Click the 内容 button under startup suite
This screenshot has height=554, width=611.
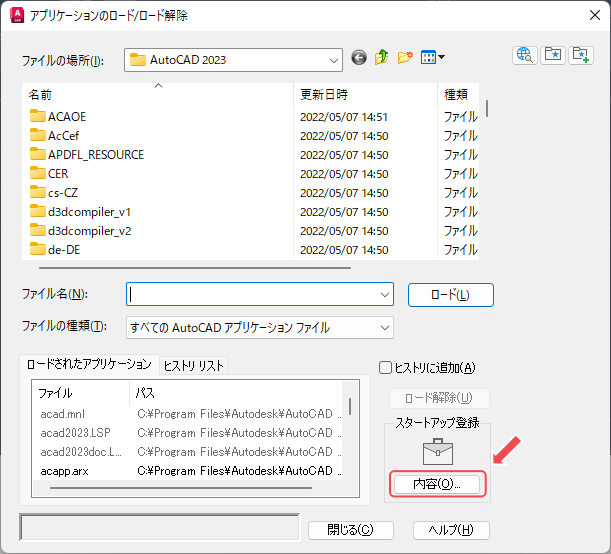[435, 484]
